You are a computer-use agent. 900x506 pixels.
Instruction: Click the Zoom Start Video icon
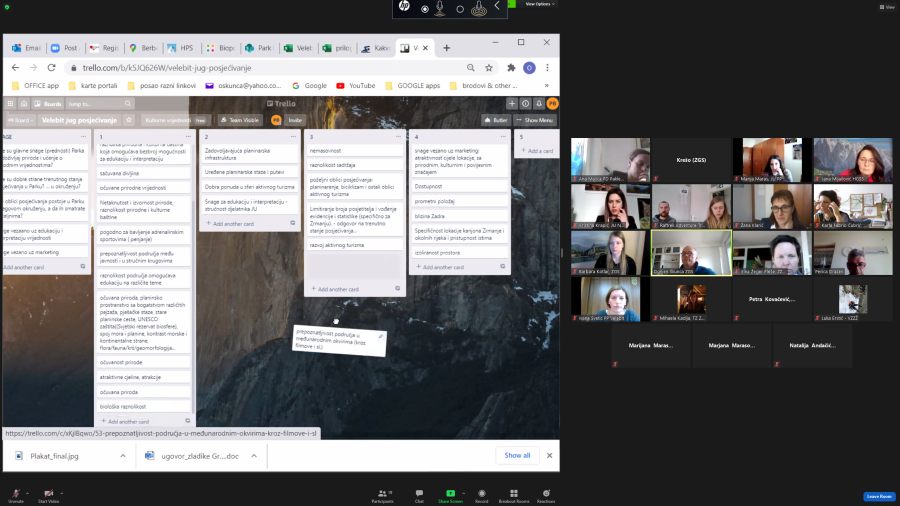pos(49,493)
